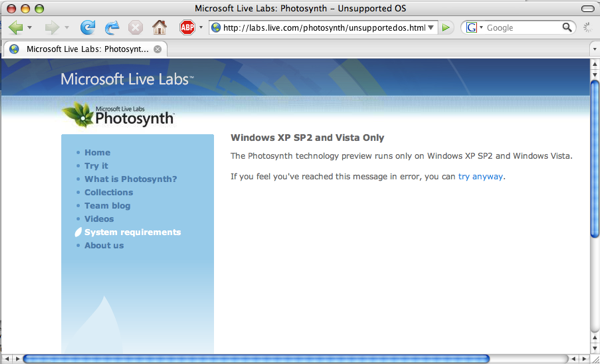Click the Forward arrow button
Viewport: 600px width, 364px height.
52,28
